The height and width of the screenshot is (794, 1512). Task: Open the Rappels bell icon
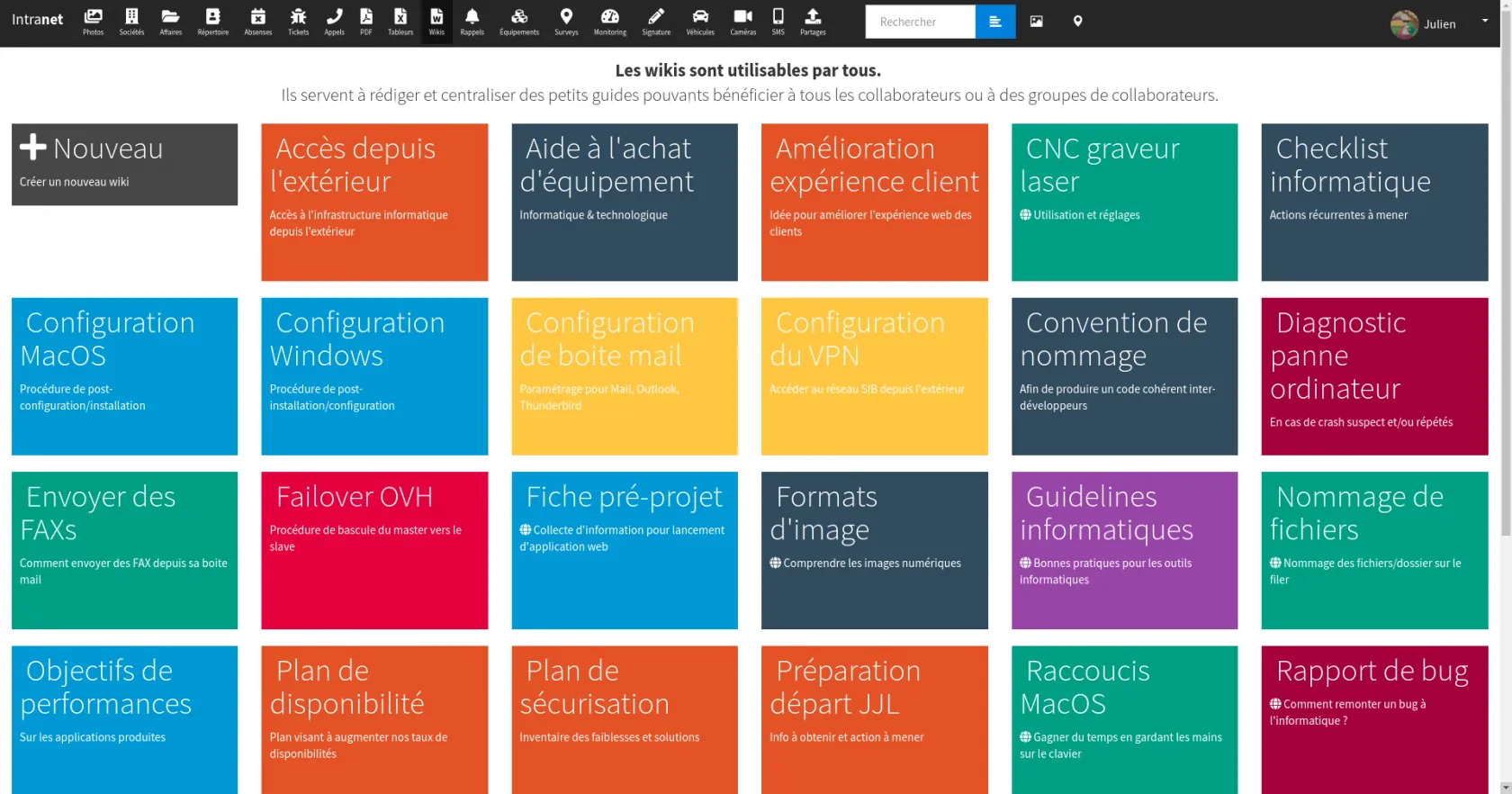pos(472,22)
